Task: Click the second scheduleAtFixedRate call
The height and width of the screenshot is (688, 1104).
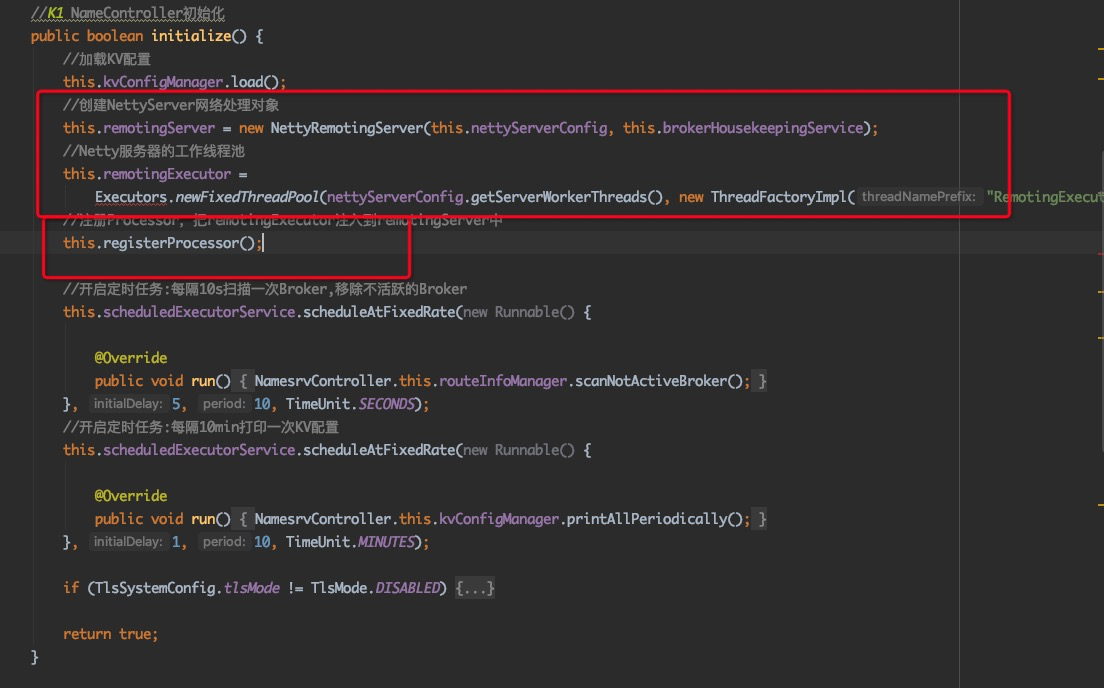Action: pos(380,450)
